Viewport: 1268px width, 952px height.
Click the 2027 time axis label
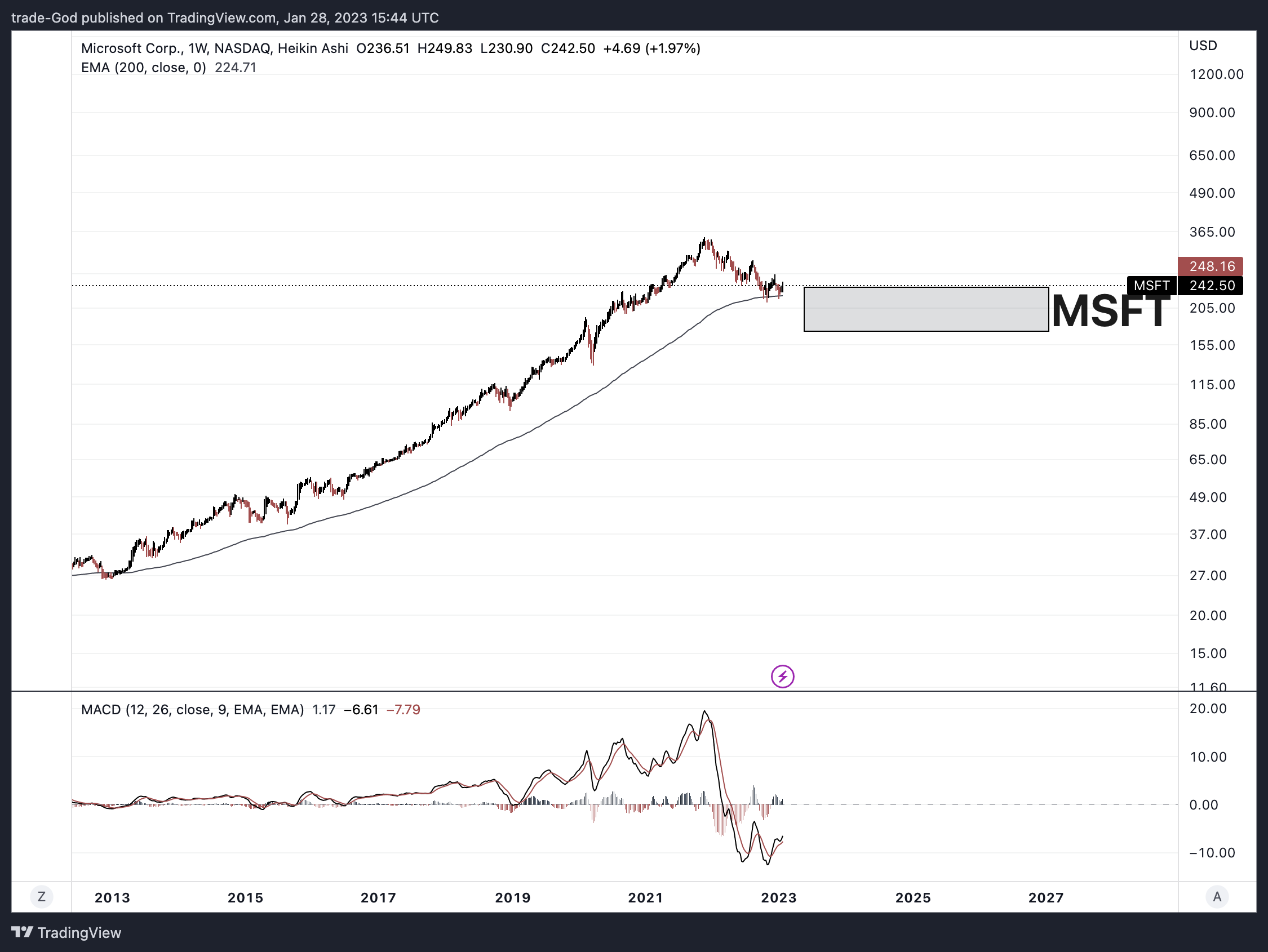pos(1046,897)
